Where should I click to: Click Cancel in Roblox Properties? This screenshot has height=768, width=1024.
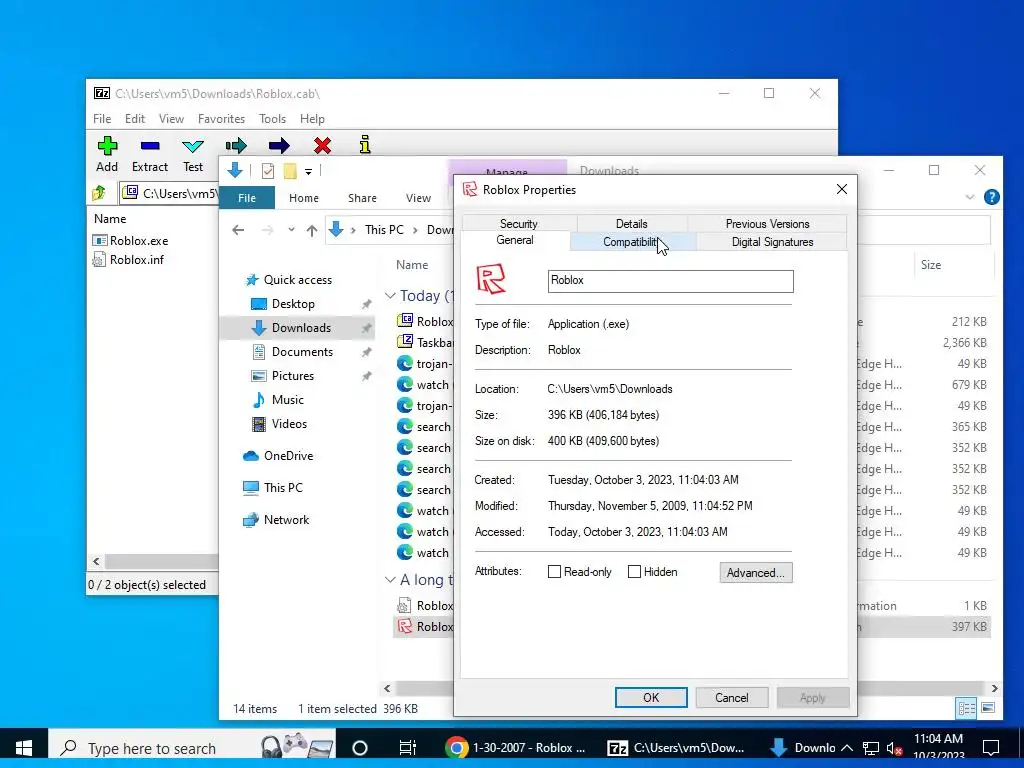click(731, 697)
